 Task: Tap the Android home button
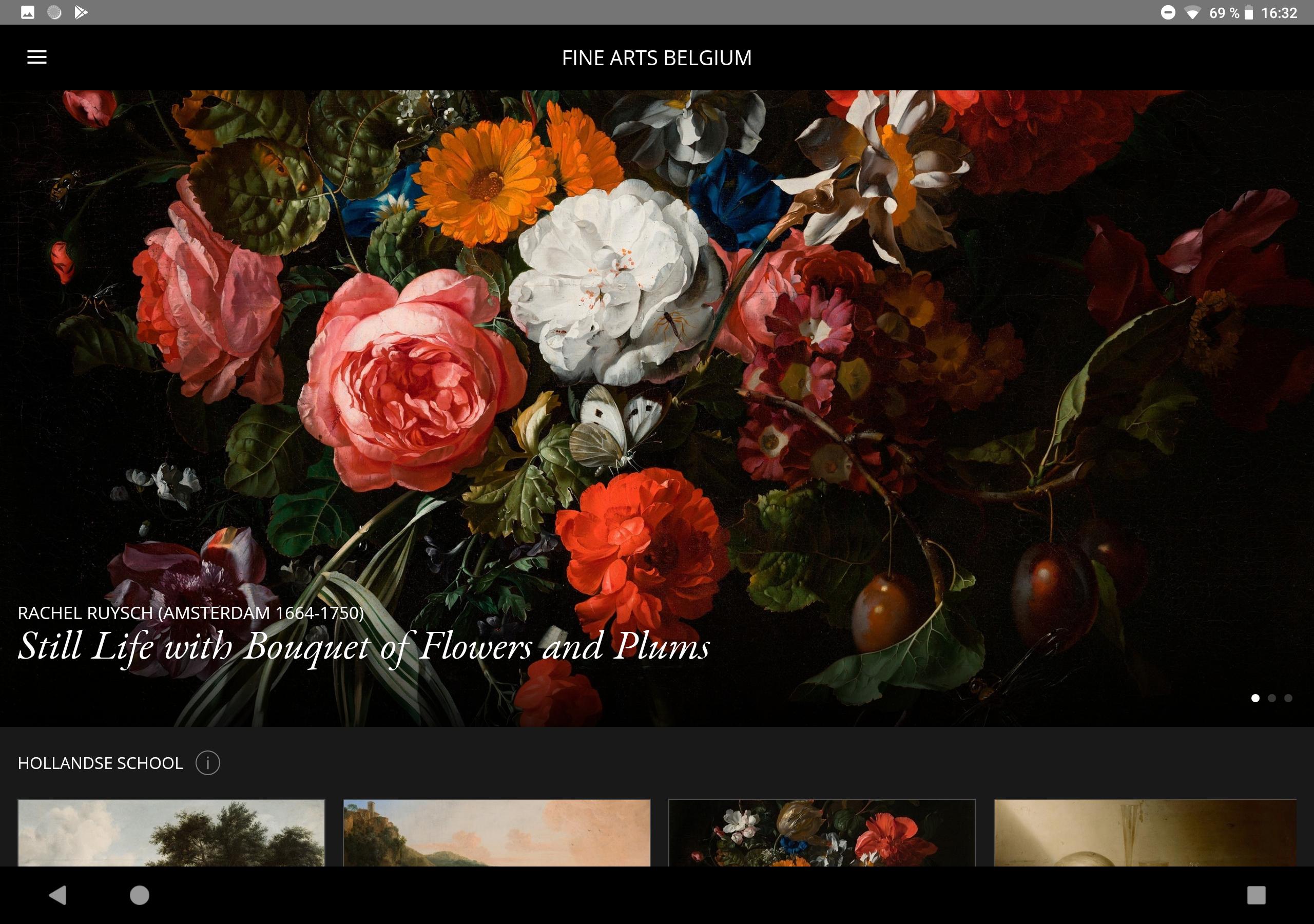click(140, 895)
